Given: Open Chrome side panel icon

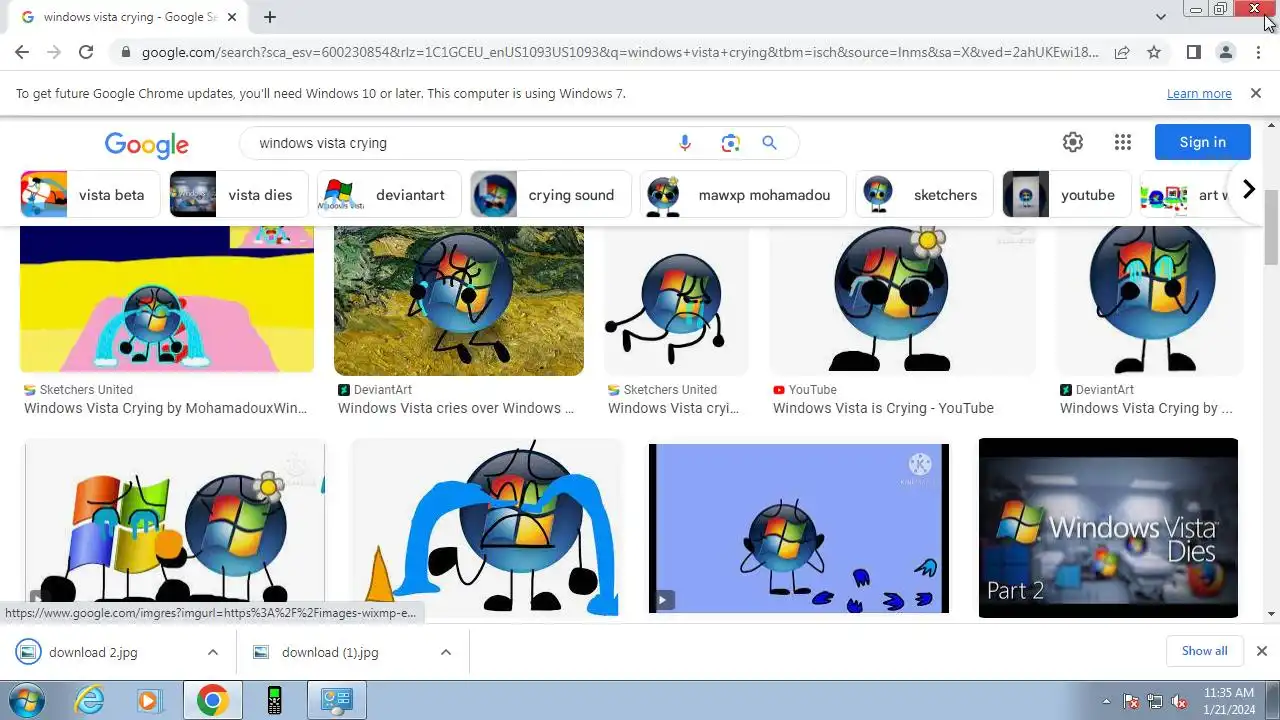Looking at the screenshot, I should [x=1193, y=52].
